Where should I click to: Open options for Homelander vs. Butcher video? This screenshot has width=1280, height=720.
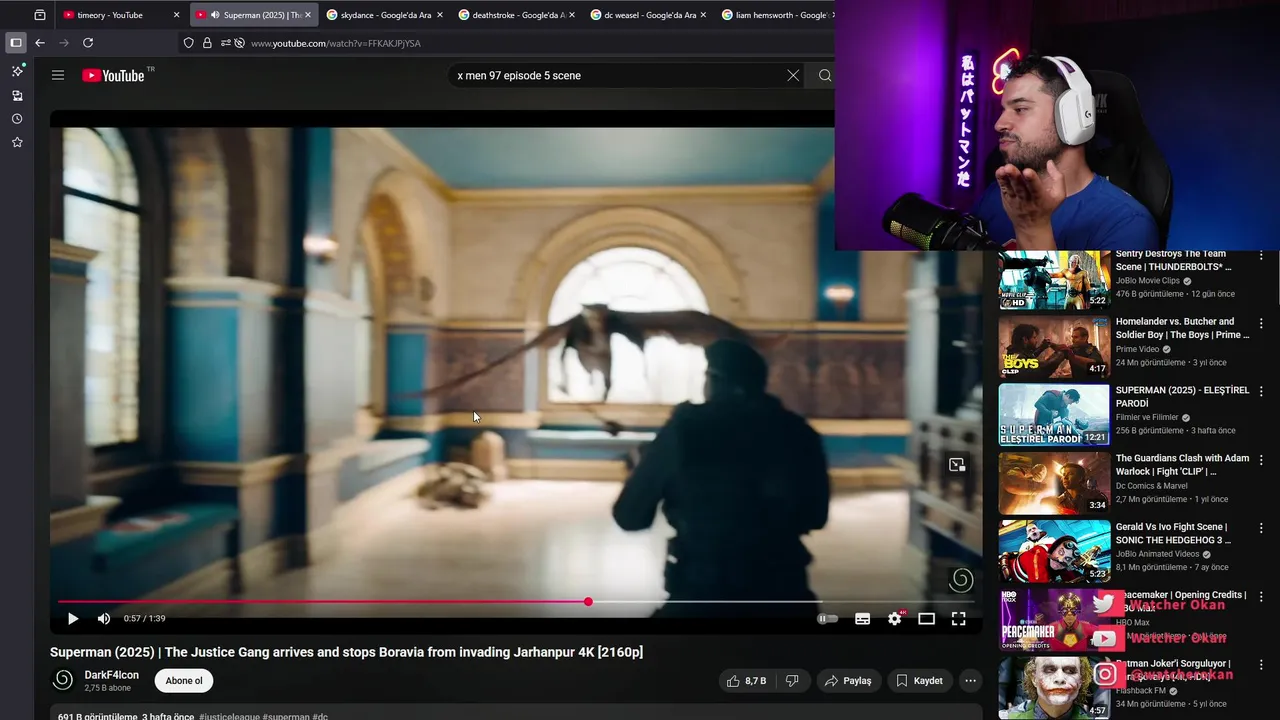(1261, 323)
